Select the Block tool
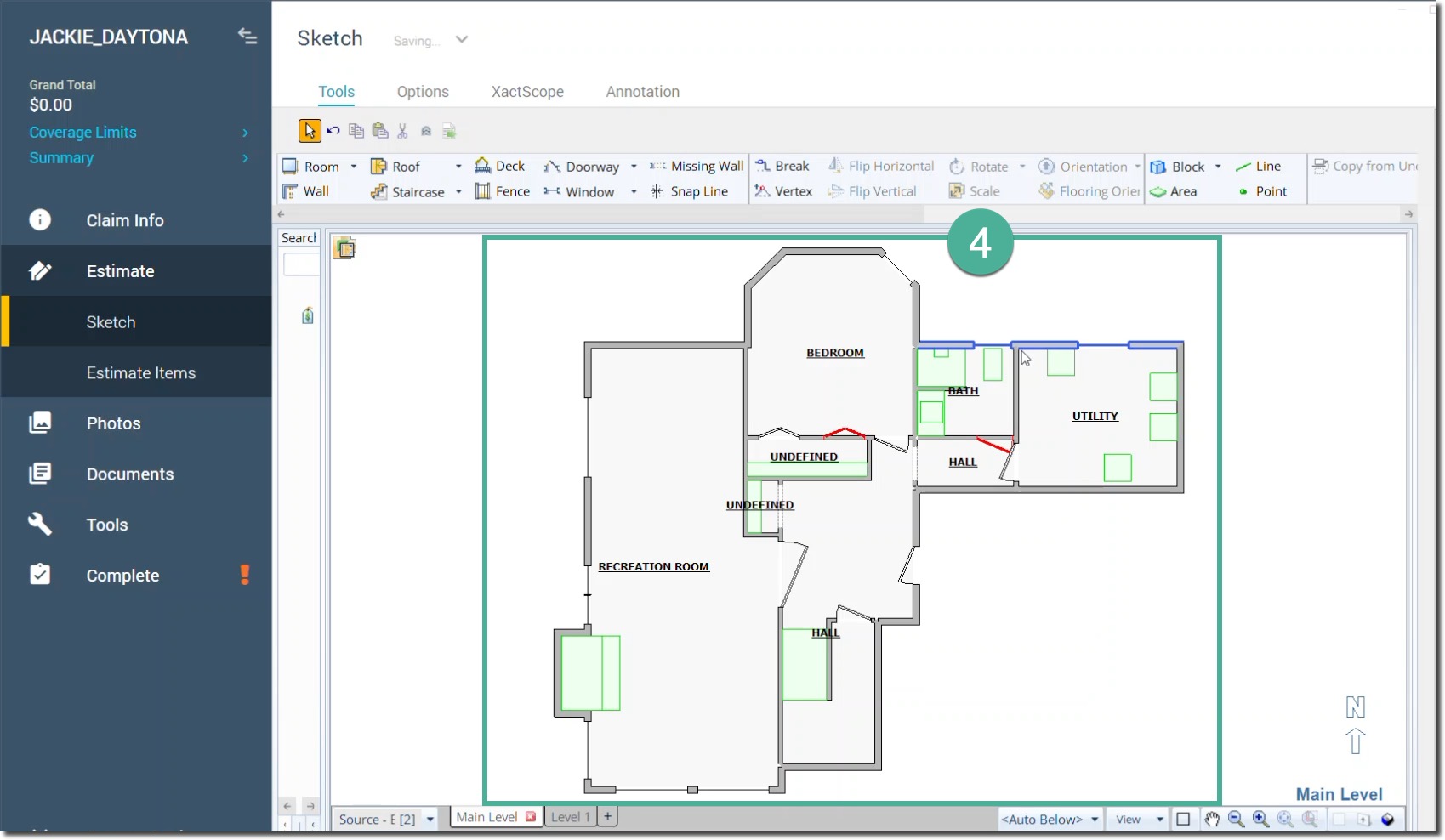 [x=1178, y=167]
